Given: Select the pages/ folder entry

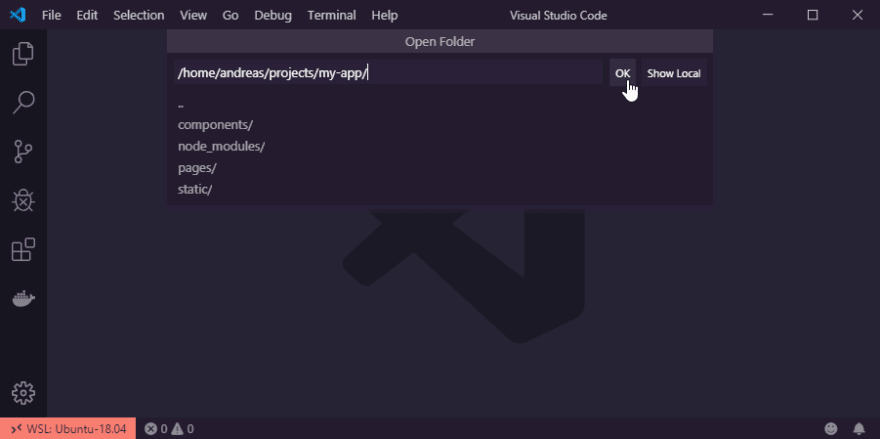Looking at the screenshot, I should click(440, 167).
